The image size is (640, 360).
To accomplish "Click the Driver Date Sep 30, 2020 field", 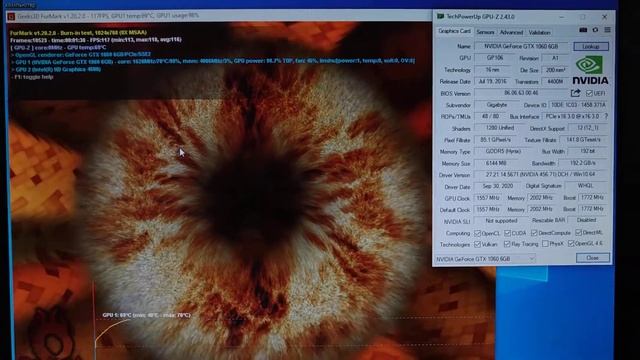I will coord(497,186).
